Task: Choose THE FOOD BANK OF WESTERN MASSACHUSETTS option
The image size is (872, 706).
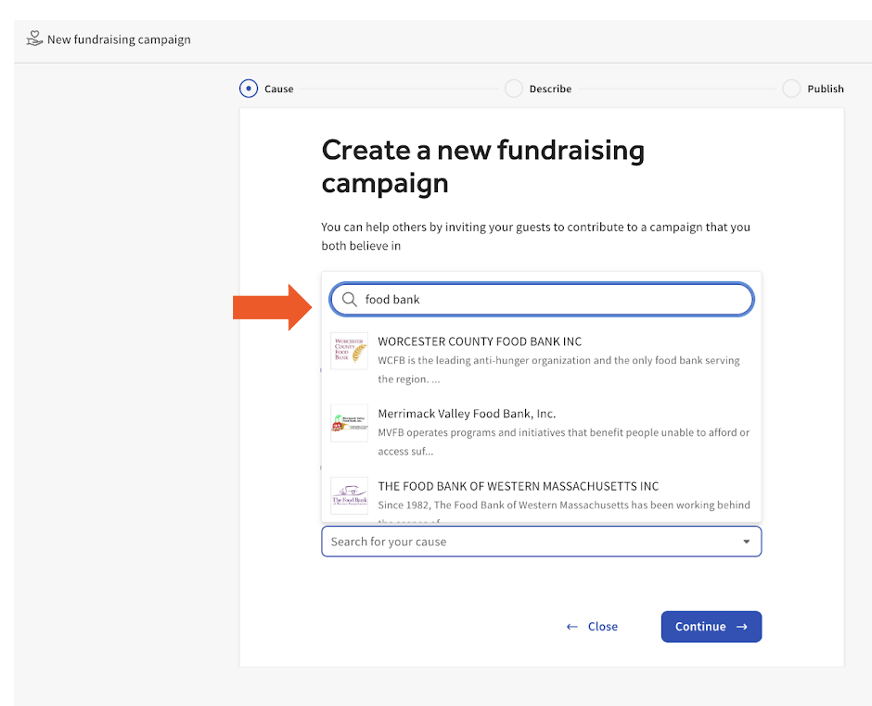Action: (x=518, y=486)
